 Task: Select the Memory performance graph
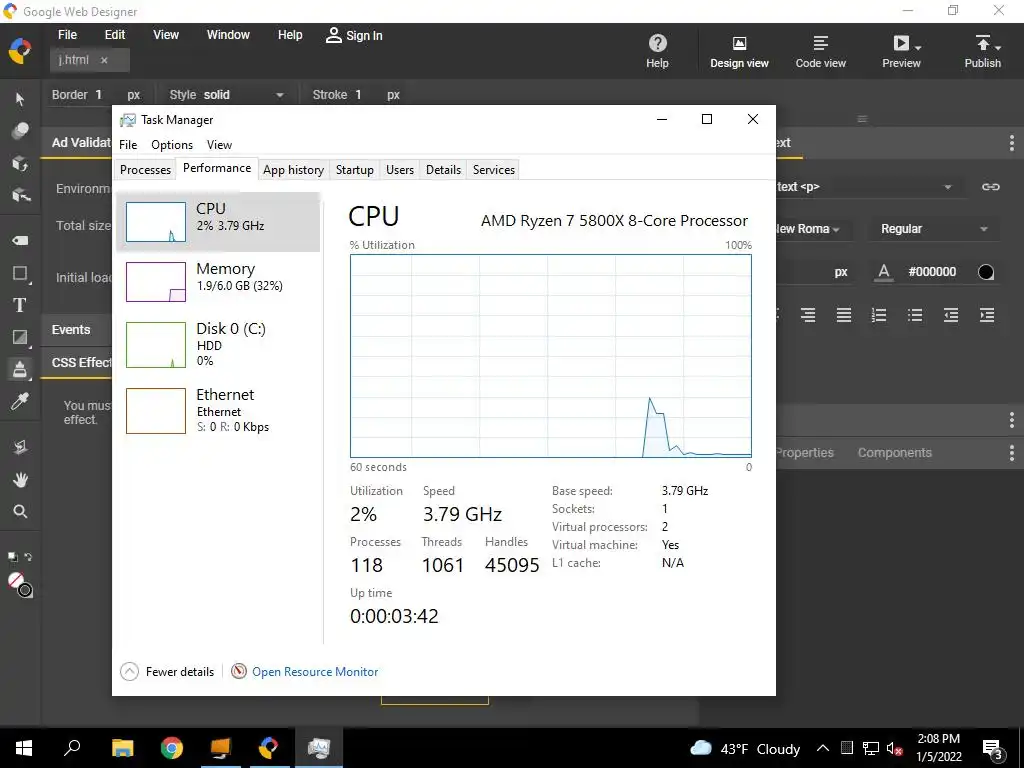click(x=218, y=281)
